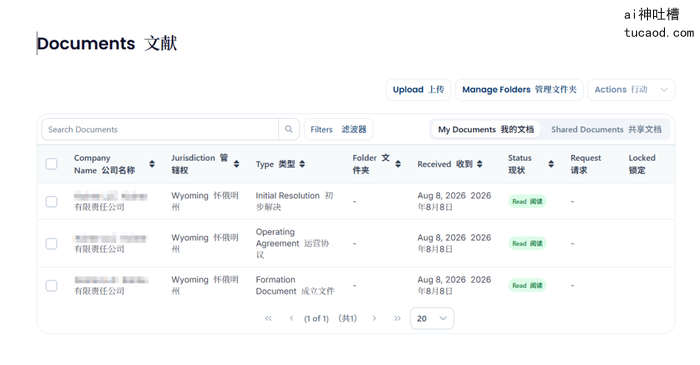Sort by Folder column

pyautogui.click(x=398, y=164)
